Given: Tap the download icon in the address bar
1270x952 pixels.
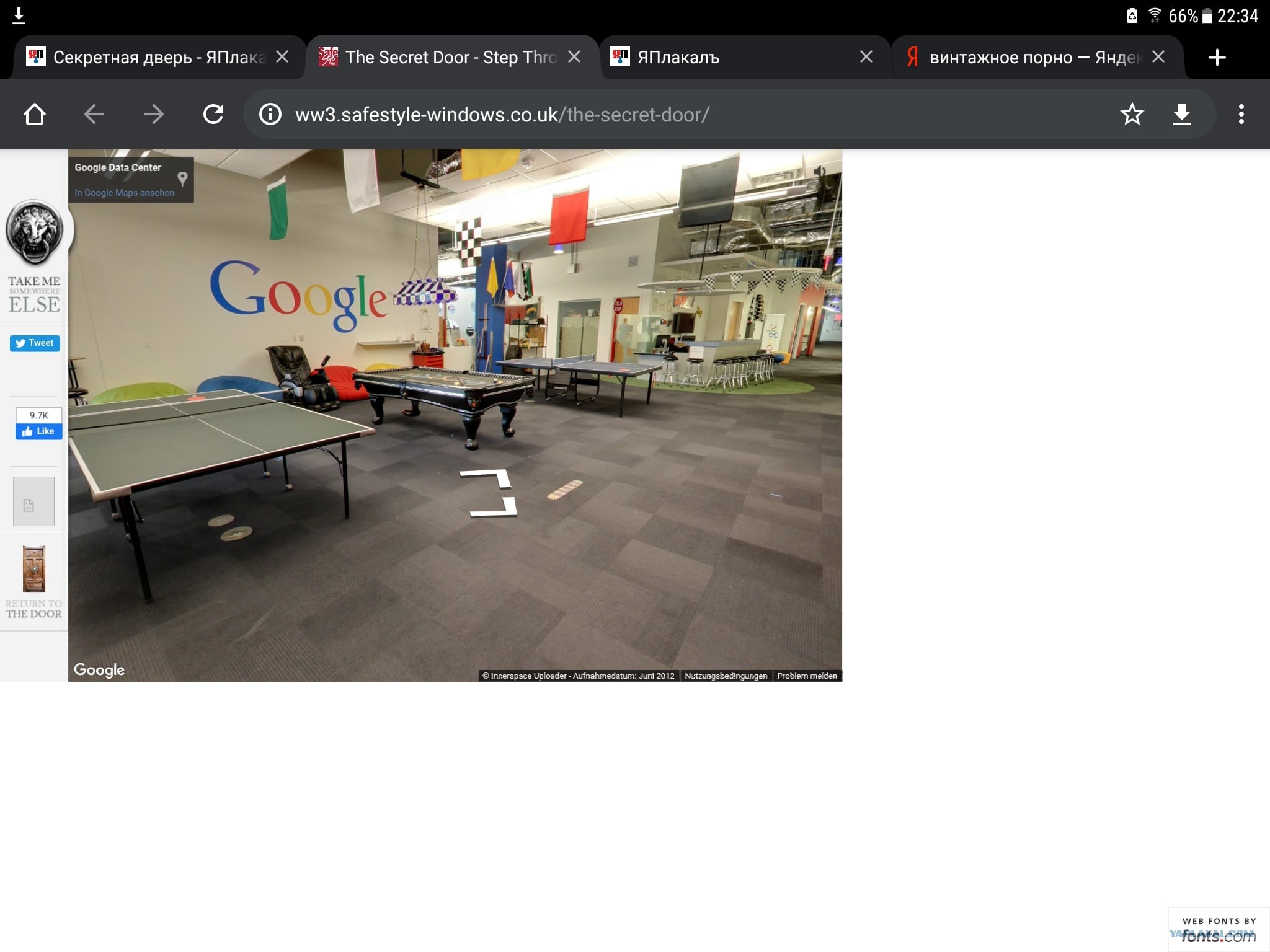Looking at the screenshot, I should [x=1182, y=114].
